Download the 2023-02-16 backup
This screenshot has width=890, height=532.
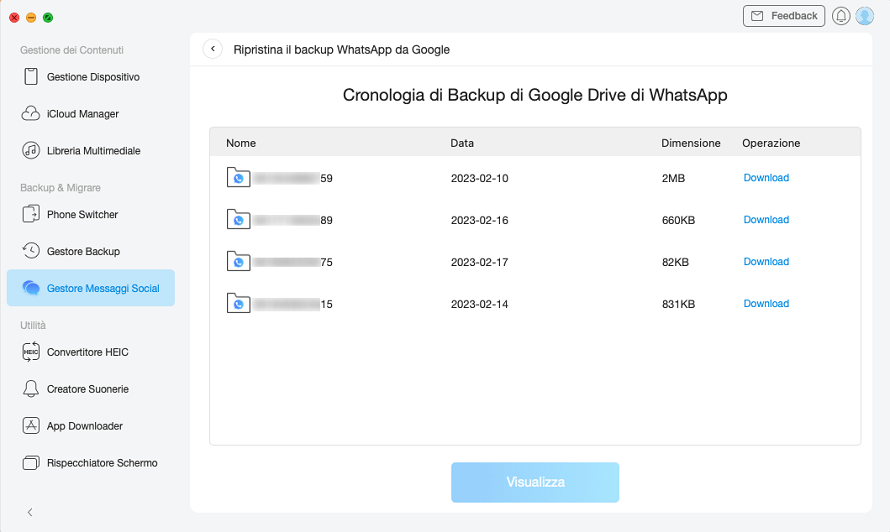coord(766,220)
